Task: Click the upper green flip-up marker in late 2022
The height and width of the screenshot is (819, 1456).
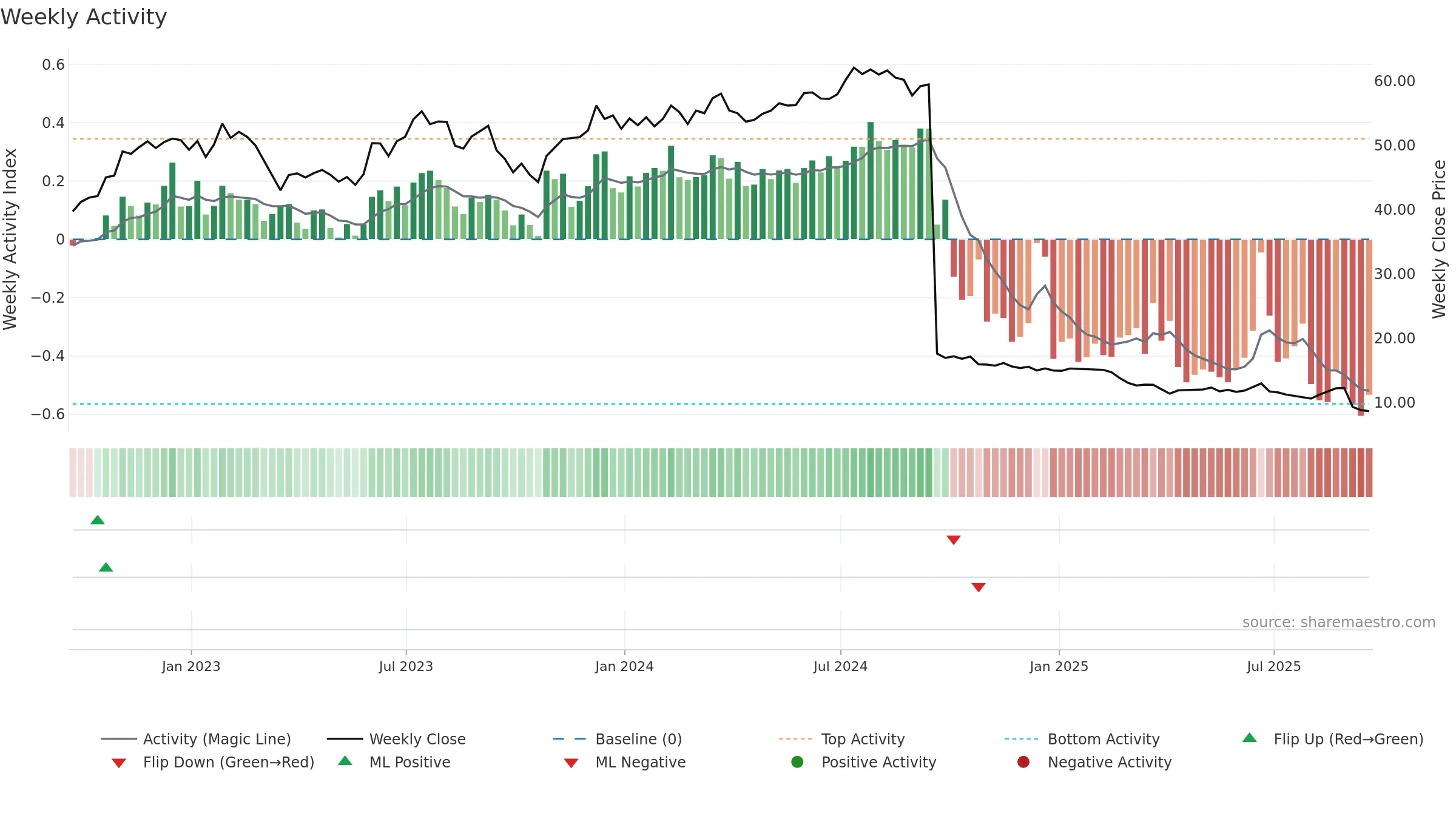Action: click(x=98, y=520)
